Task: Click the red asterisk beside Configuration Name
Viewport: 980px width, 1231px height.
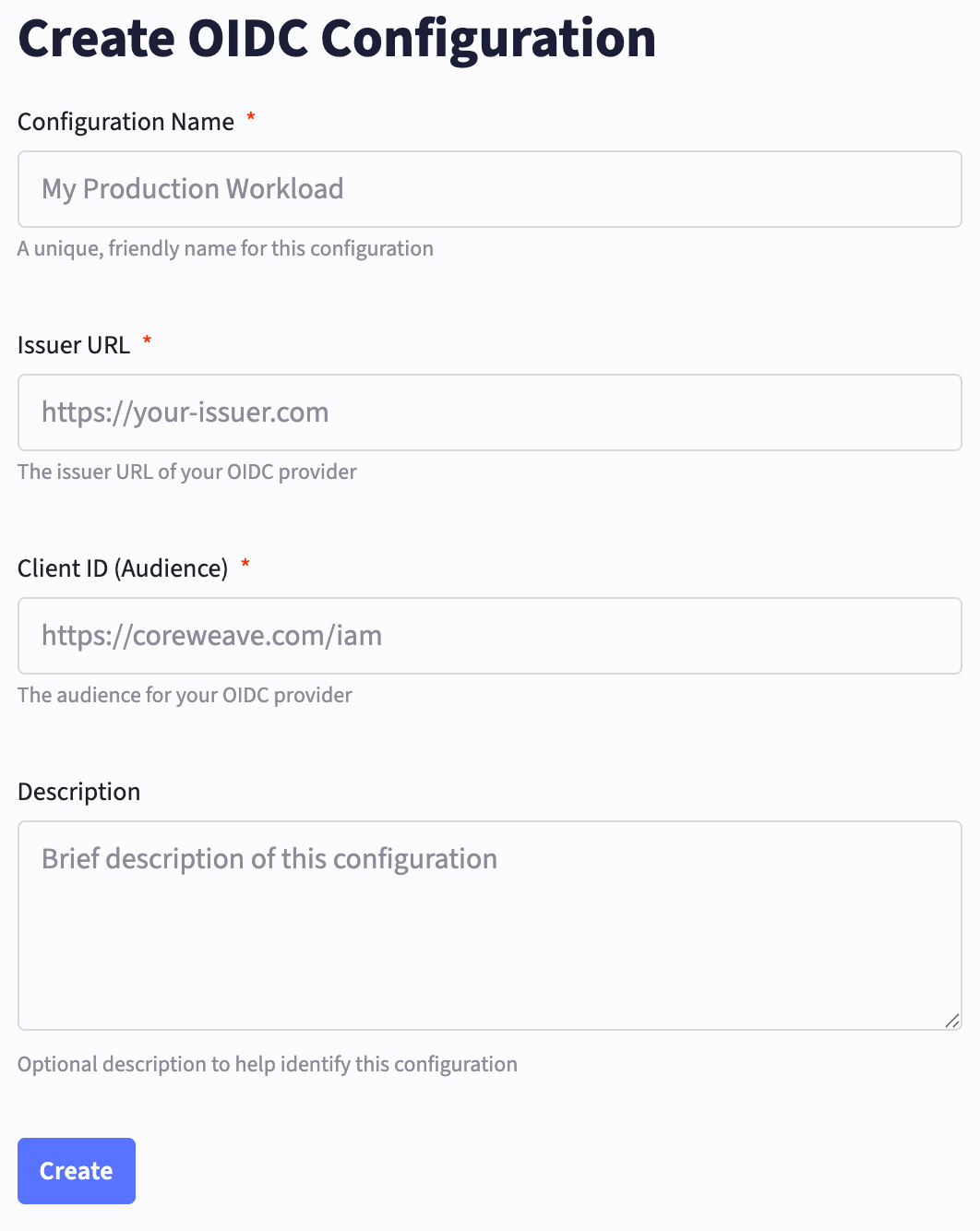Action: tap(250, 118)
